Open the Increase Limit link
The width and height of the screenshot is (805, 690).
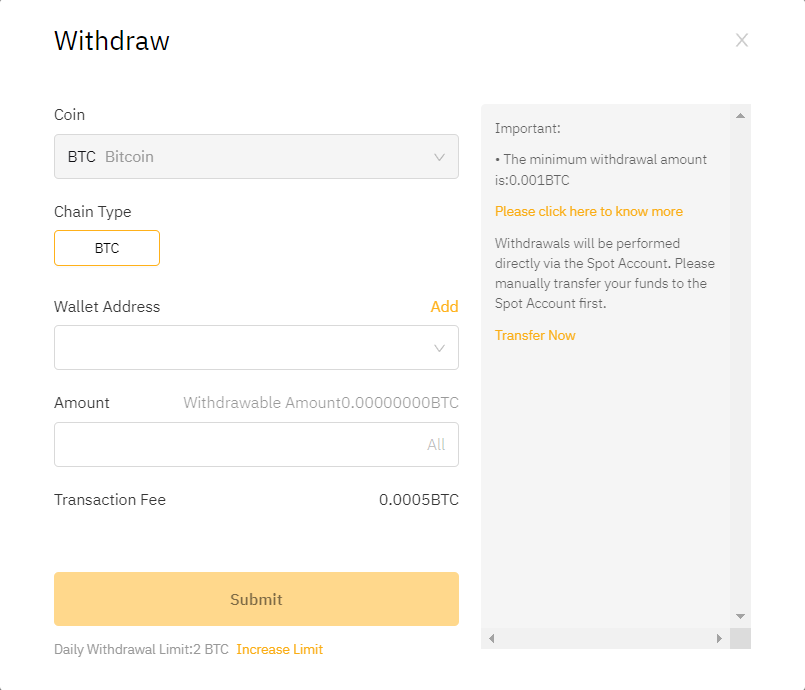279,649
